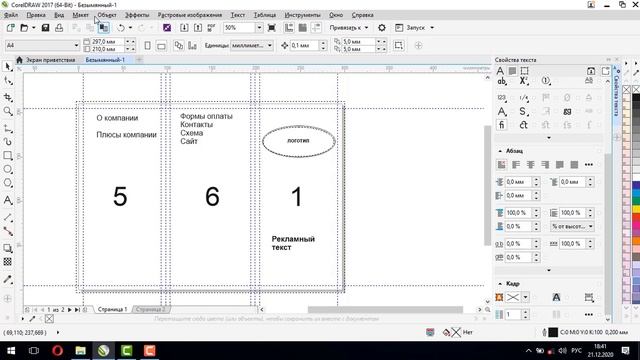Select the Rectangle tool
Viewport: 640px width, 360px height.
pyautogui.click(x=8, y=156)
